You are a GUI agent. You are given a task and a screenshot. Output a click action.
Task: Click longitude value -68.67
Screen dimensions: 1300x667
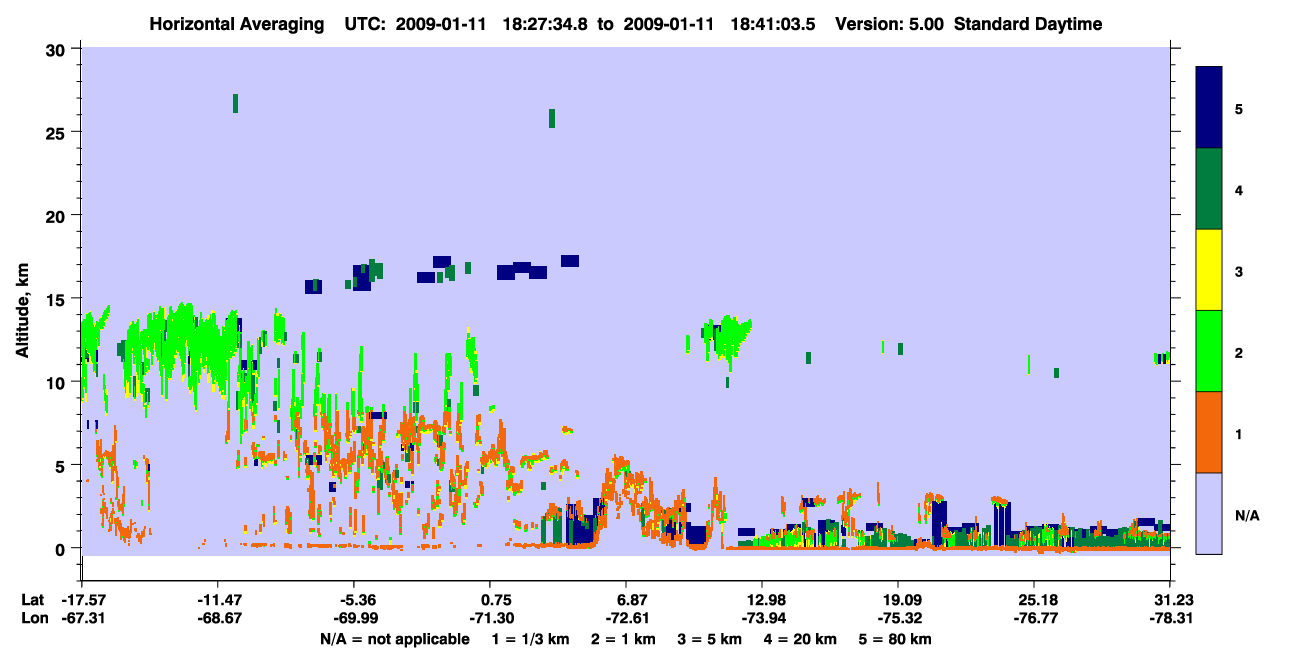pos(217,619)
